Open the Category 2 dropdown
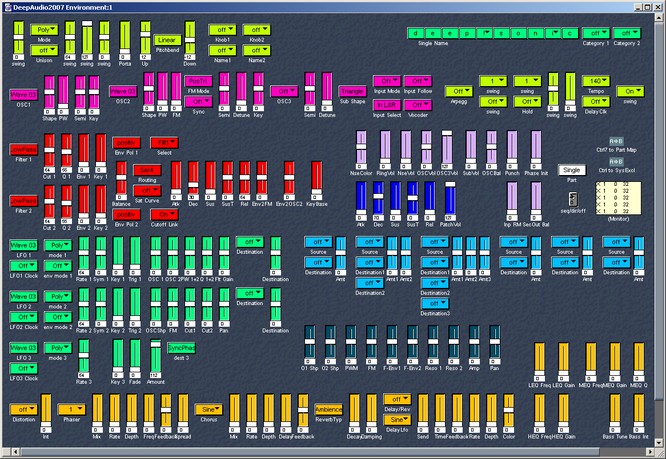The image size is (666, 459). [626, 33]
